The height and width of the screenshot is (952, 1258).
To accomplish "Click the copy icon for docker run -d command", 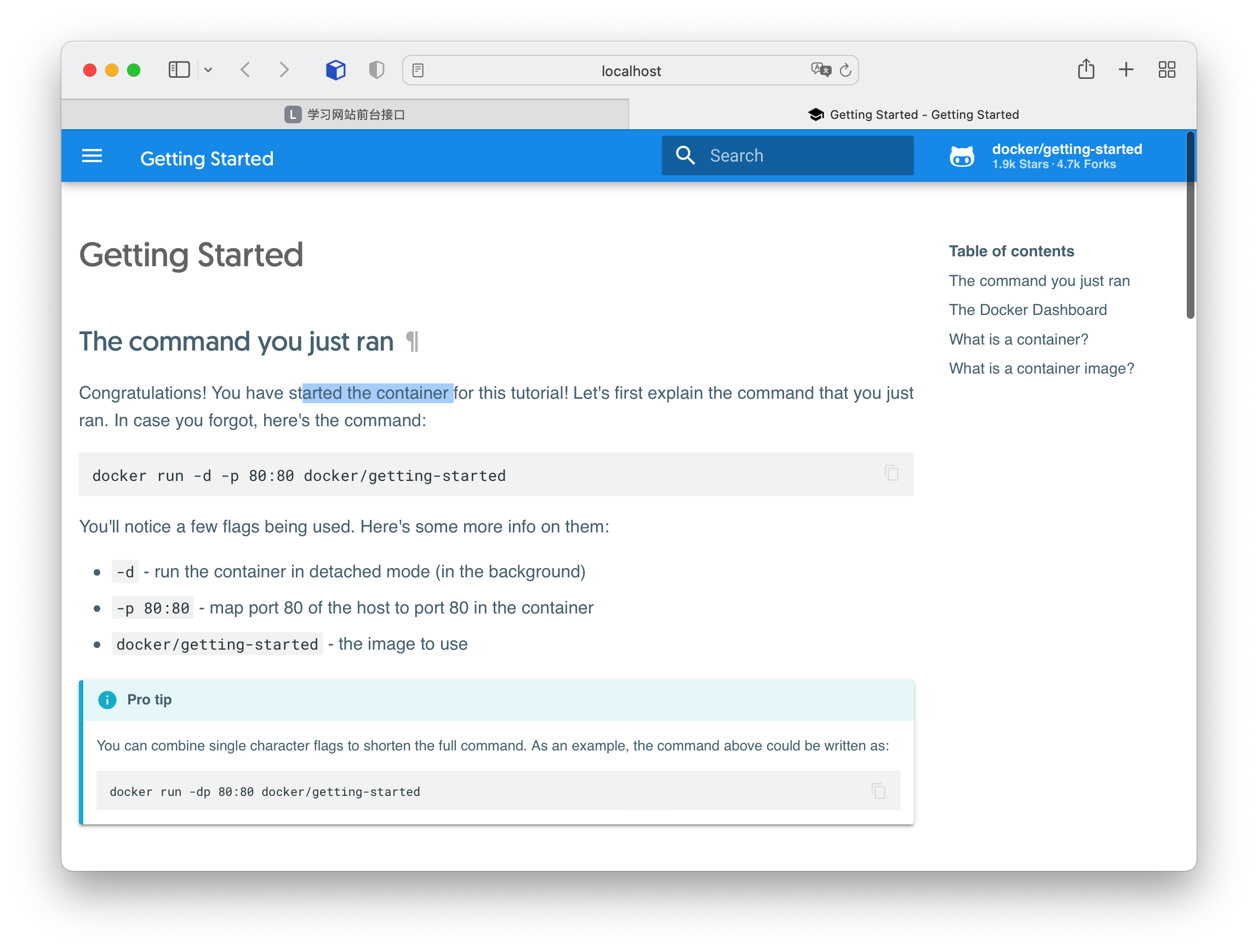I will (891, 473).
